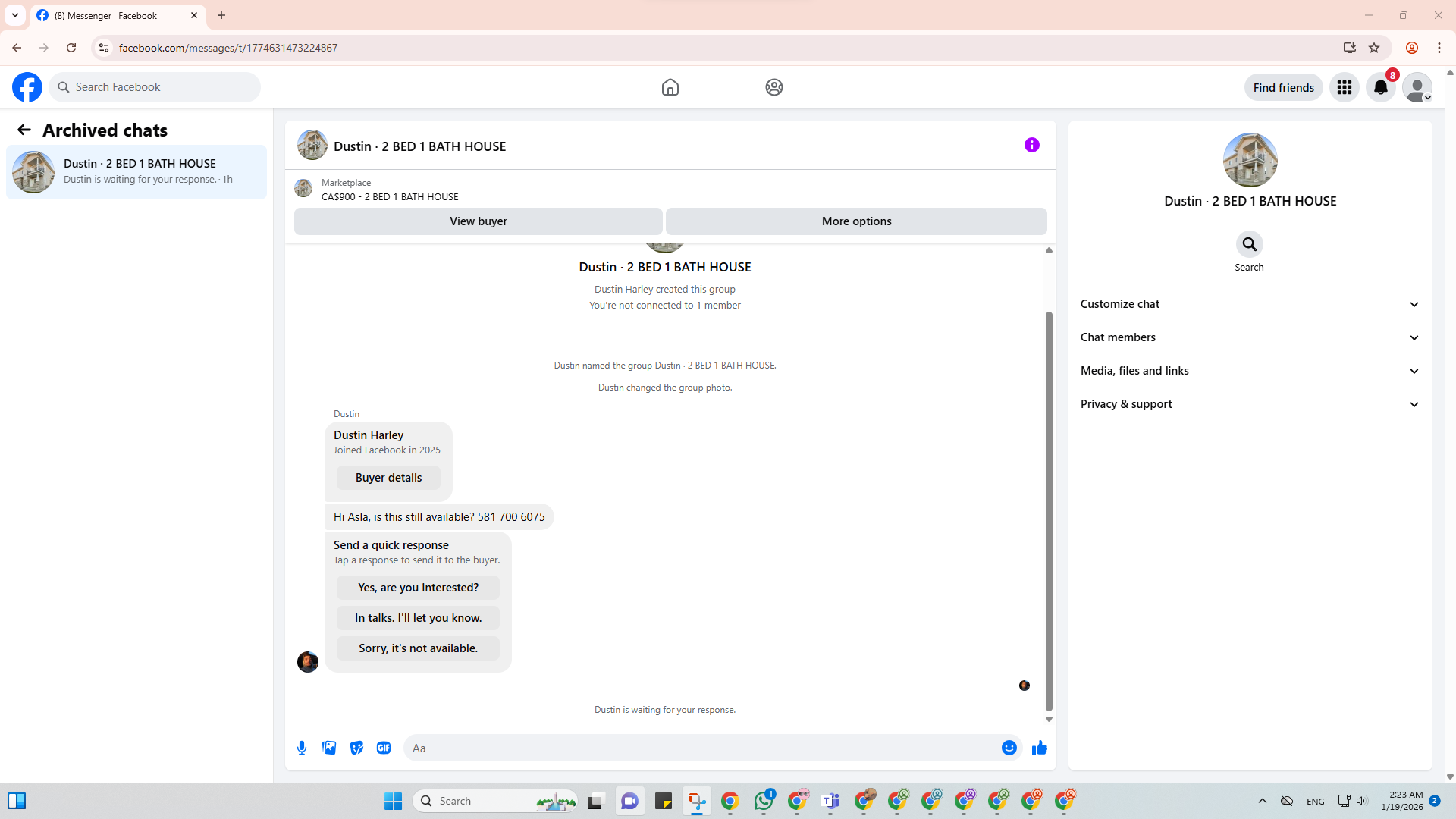This screenshot has height=819, width=1456.
Task: Toggle the conversation information panel icon
Action: (x=1032, y=145)
